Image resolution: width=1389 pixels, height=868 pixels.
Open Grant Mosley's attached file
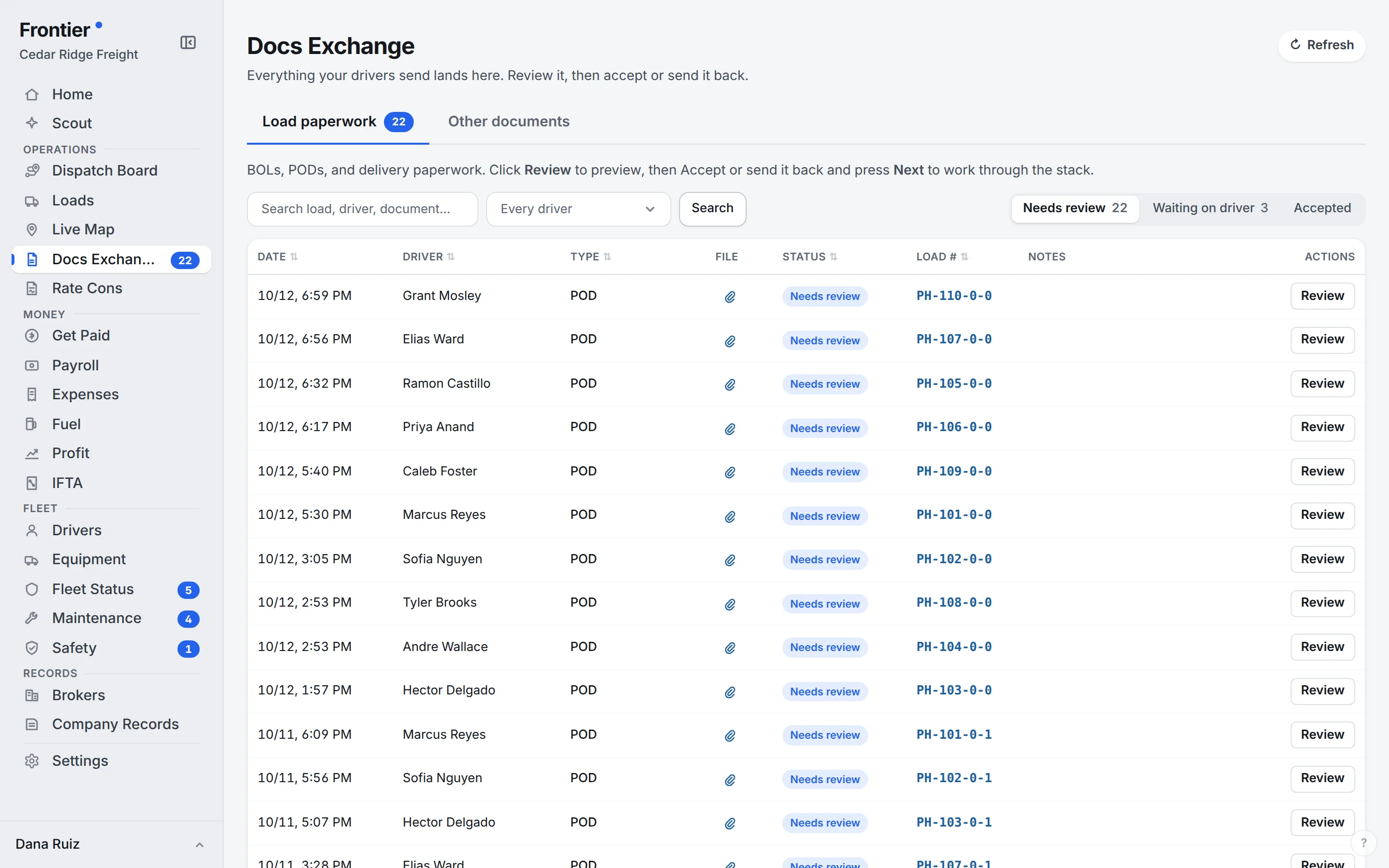coord(730,297)
